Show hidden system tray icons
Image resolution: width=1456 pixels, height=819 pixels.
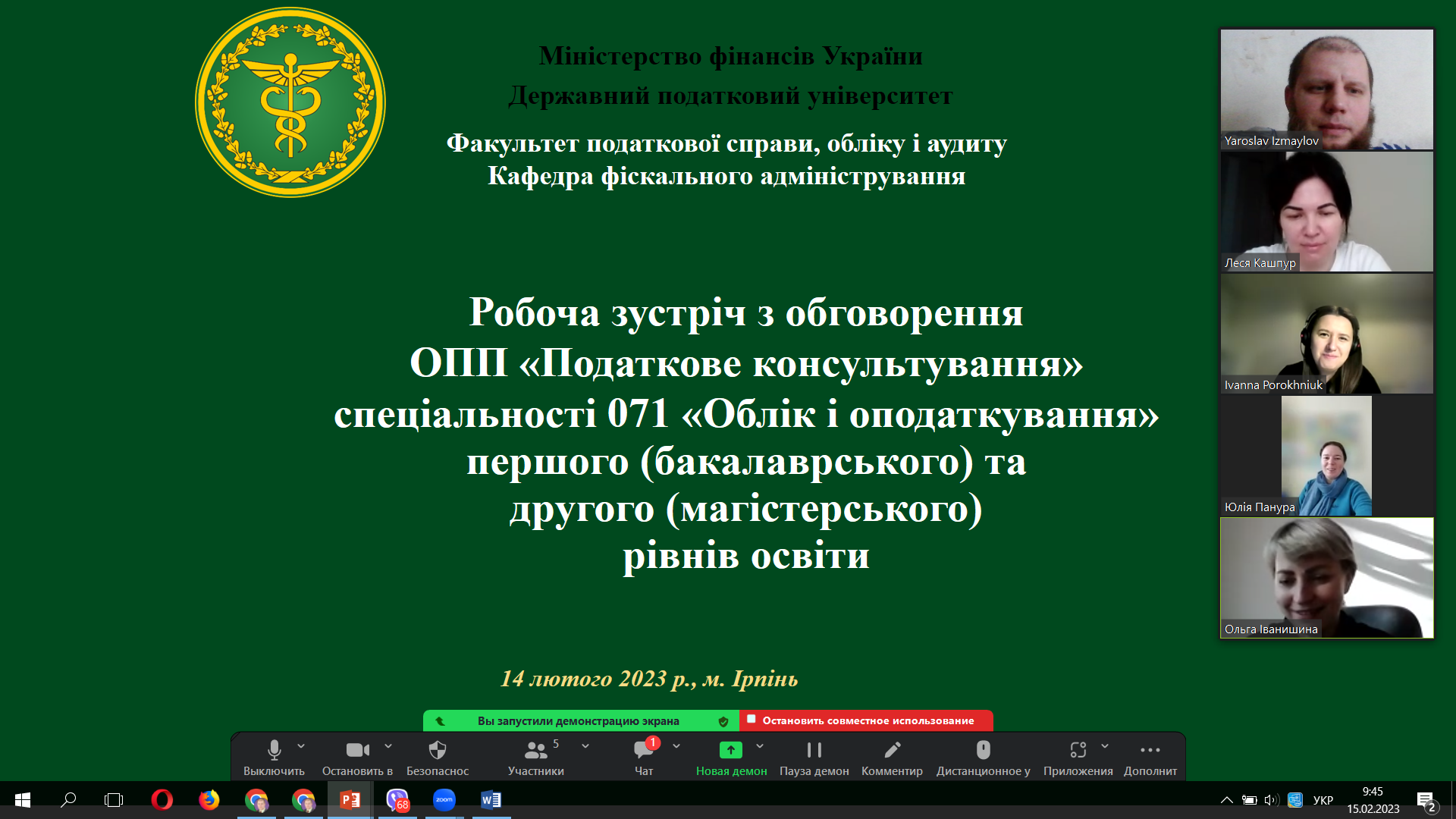[x=1226, y=800]
